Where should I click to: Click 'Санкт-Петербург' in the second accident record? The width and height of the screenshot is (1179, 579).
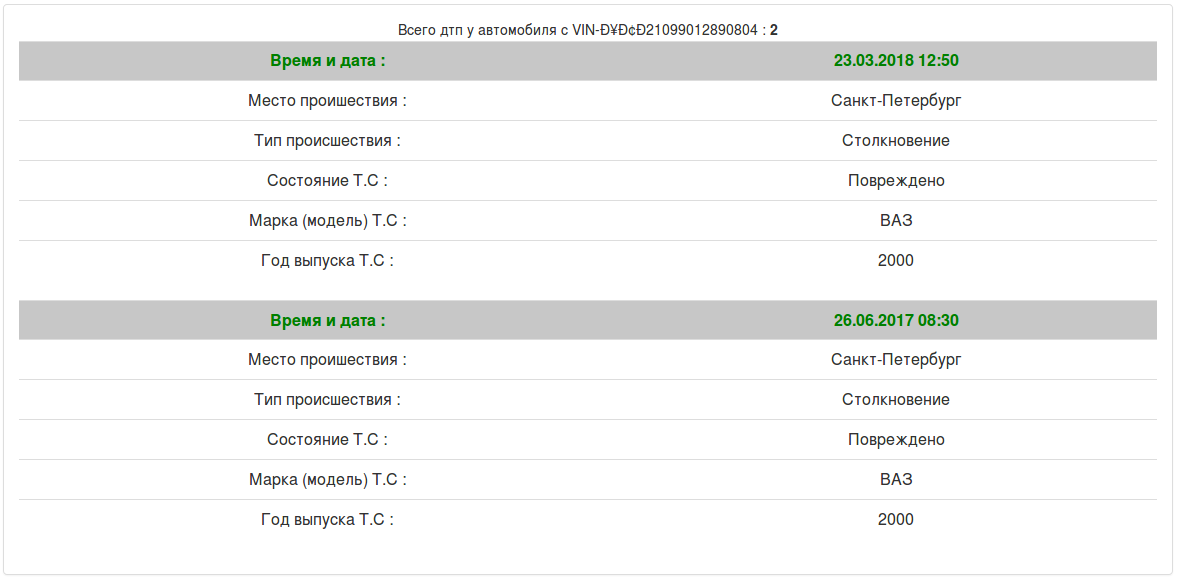tap(896, 359)
